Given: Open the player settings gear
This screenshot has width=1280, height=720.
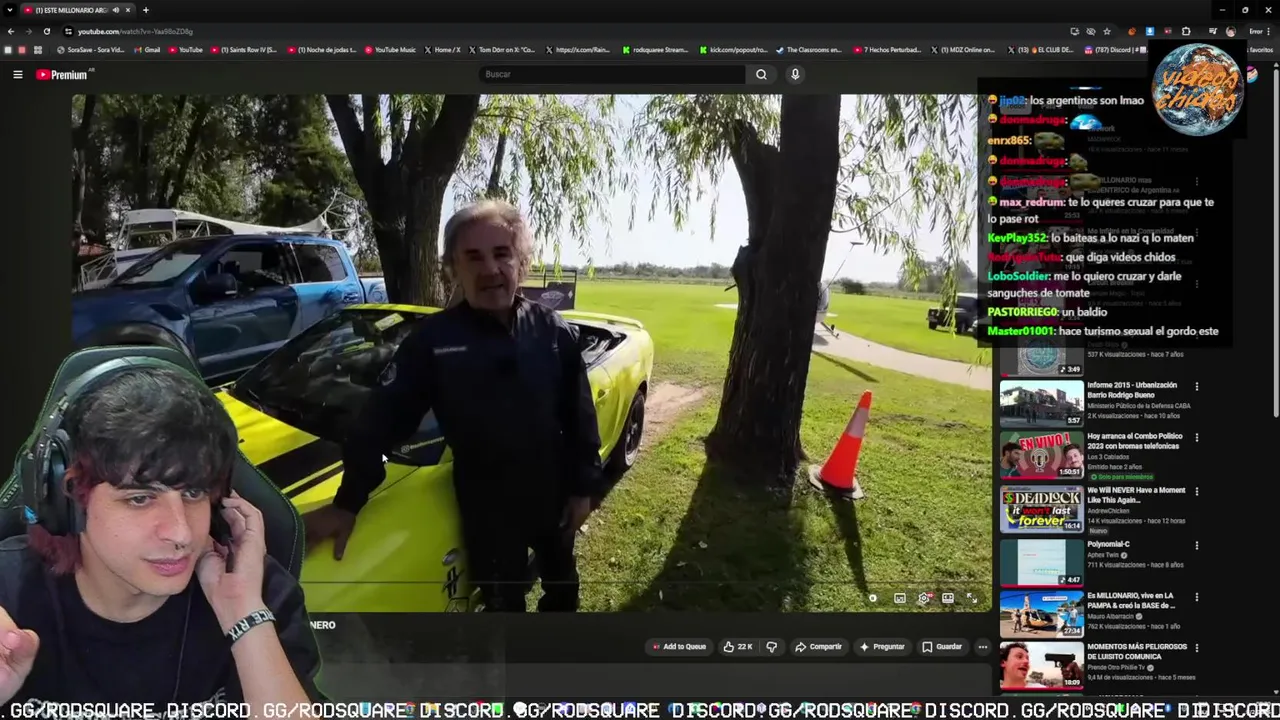Looking at the screenshot, I should click(924, 598).
